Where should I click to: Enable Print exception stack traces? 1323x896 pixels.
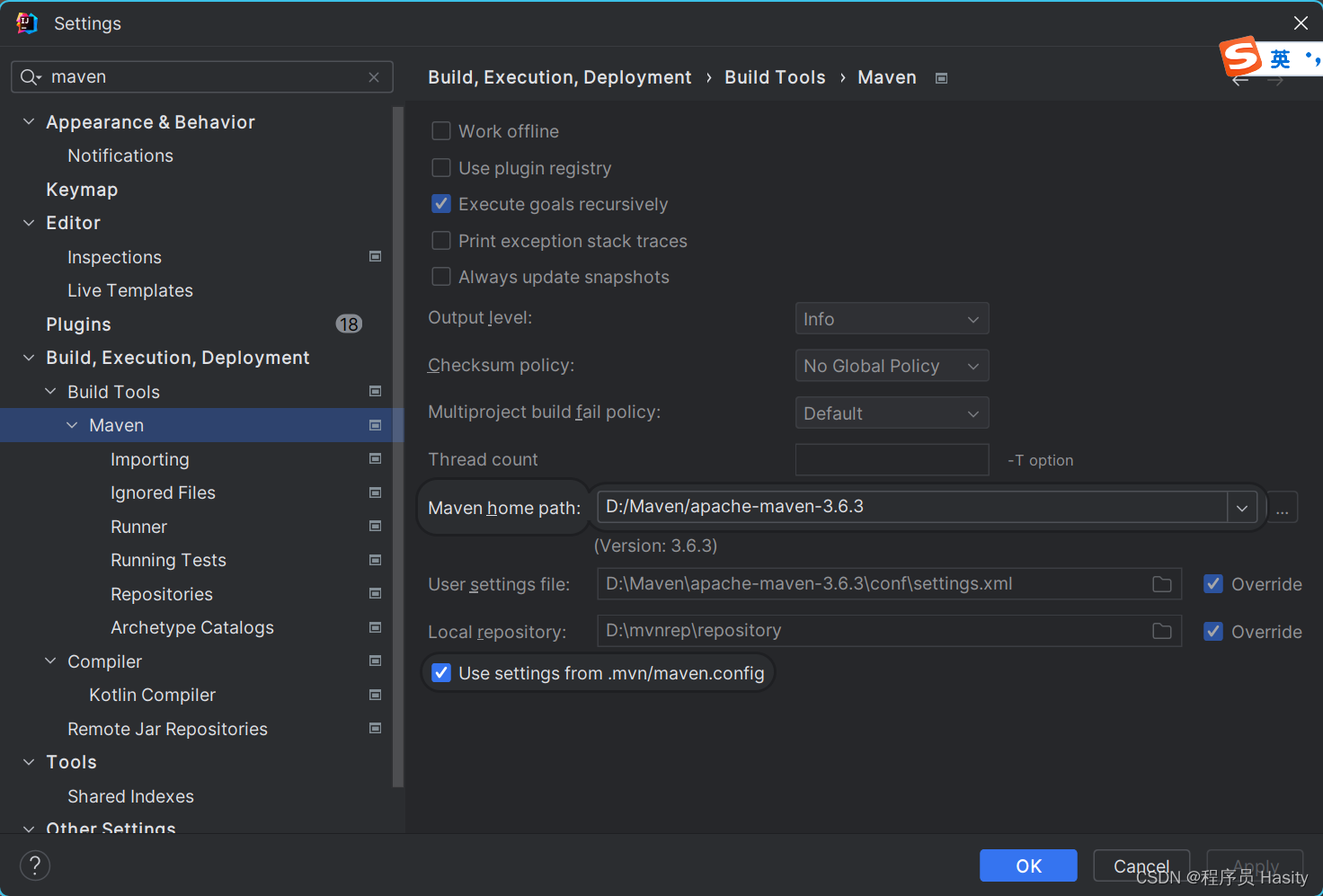tap(441, 241)
